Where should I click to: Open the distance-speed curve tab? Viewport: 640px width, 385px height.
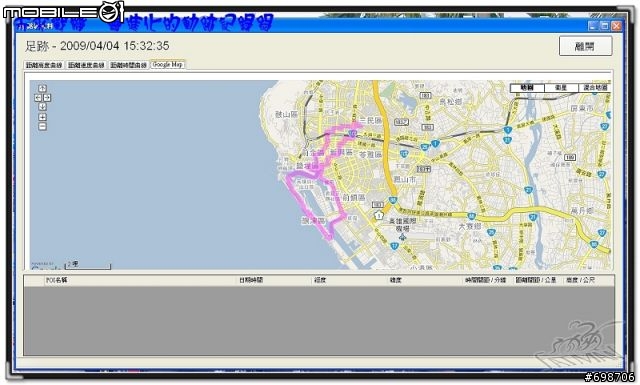click(x=86, y=65)
